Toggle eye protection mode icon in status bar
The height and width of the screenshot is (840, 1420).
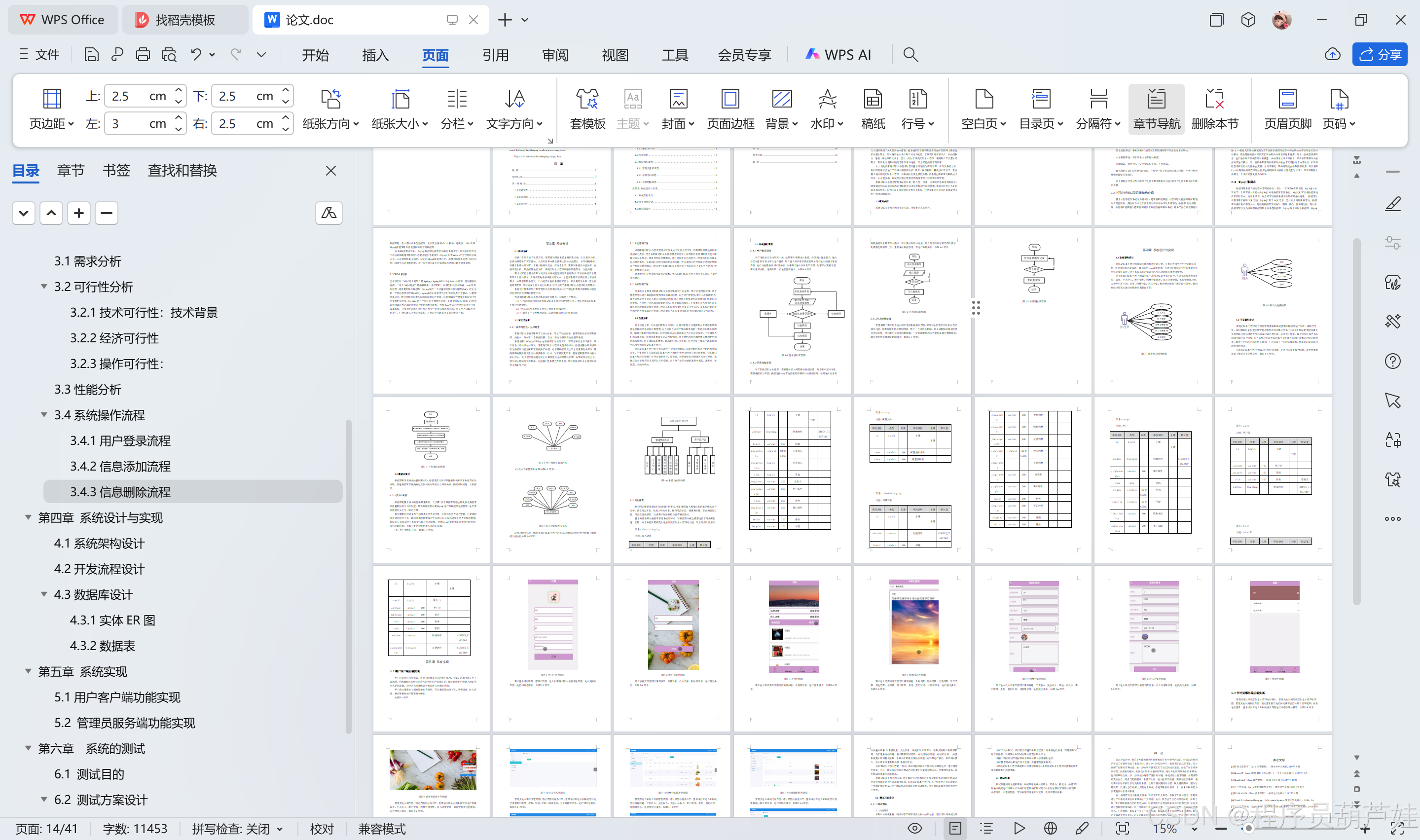[914, 828]
